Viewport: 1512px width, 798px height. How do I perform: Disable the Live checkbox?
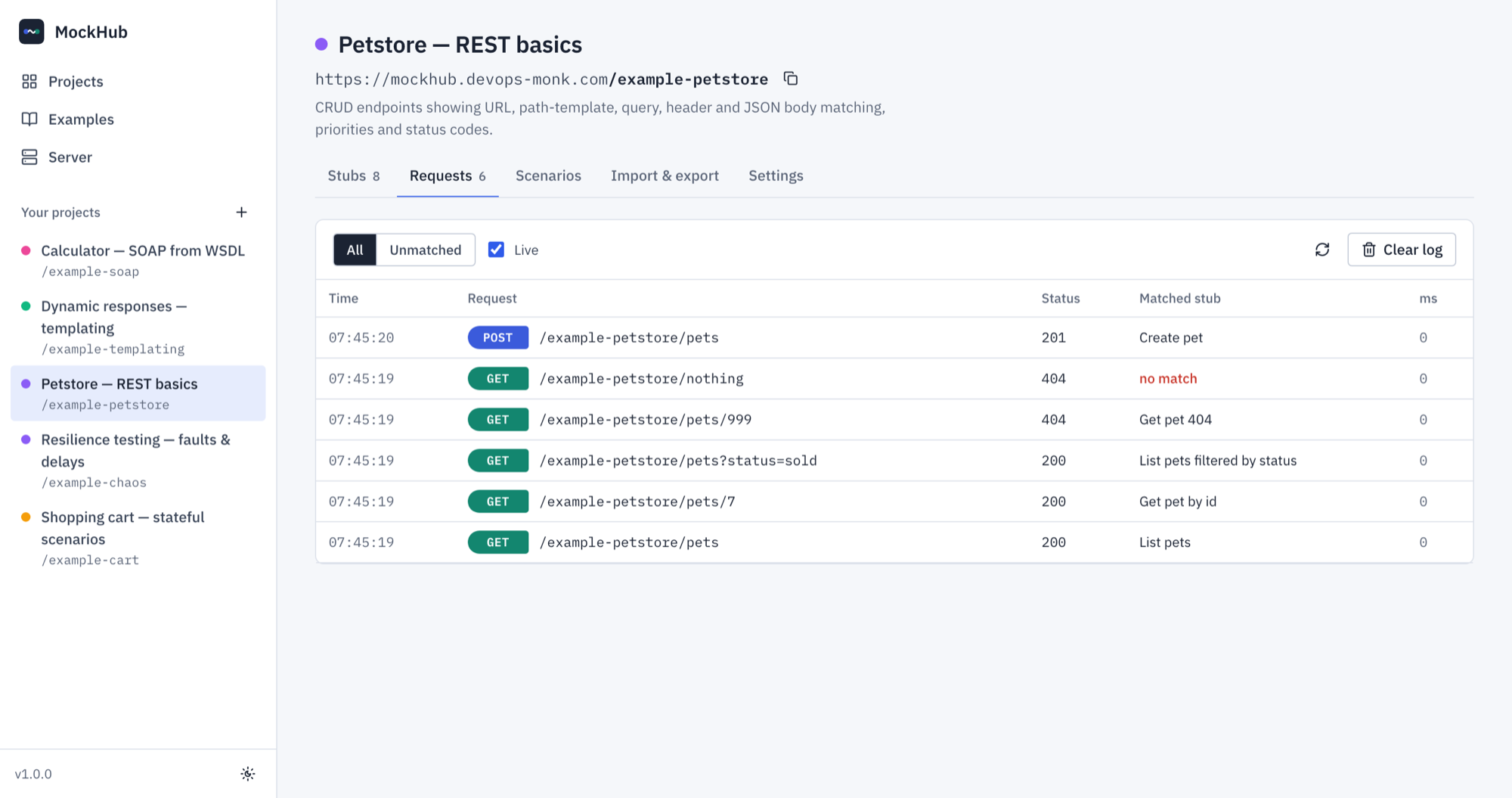496,250
